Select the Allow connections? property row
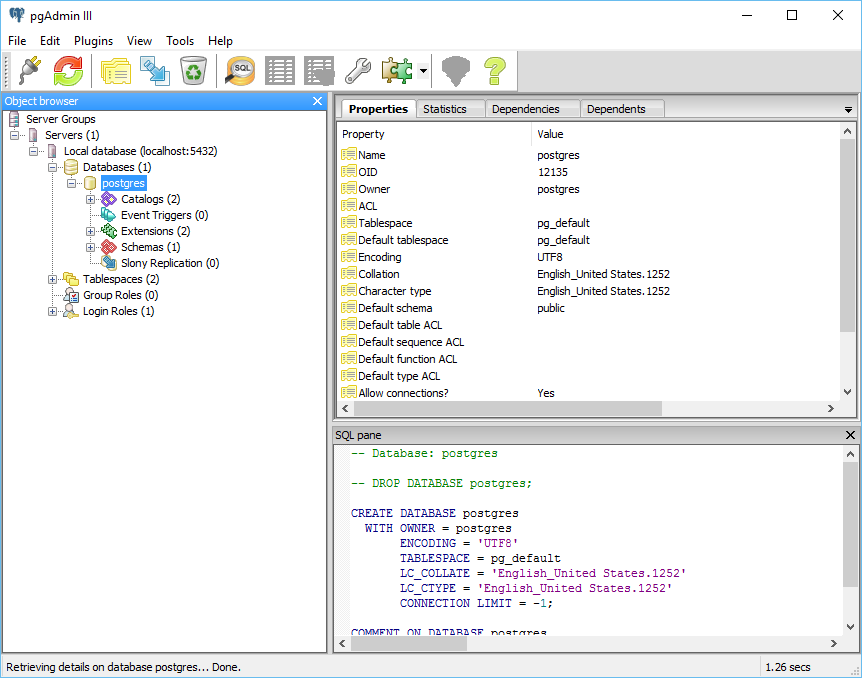 click(x=588, y=393)
